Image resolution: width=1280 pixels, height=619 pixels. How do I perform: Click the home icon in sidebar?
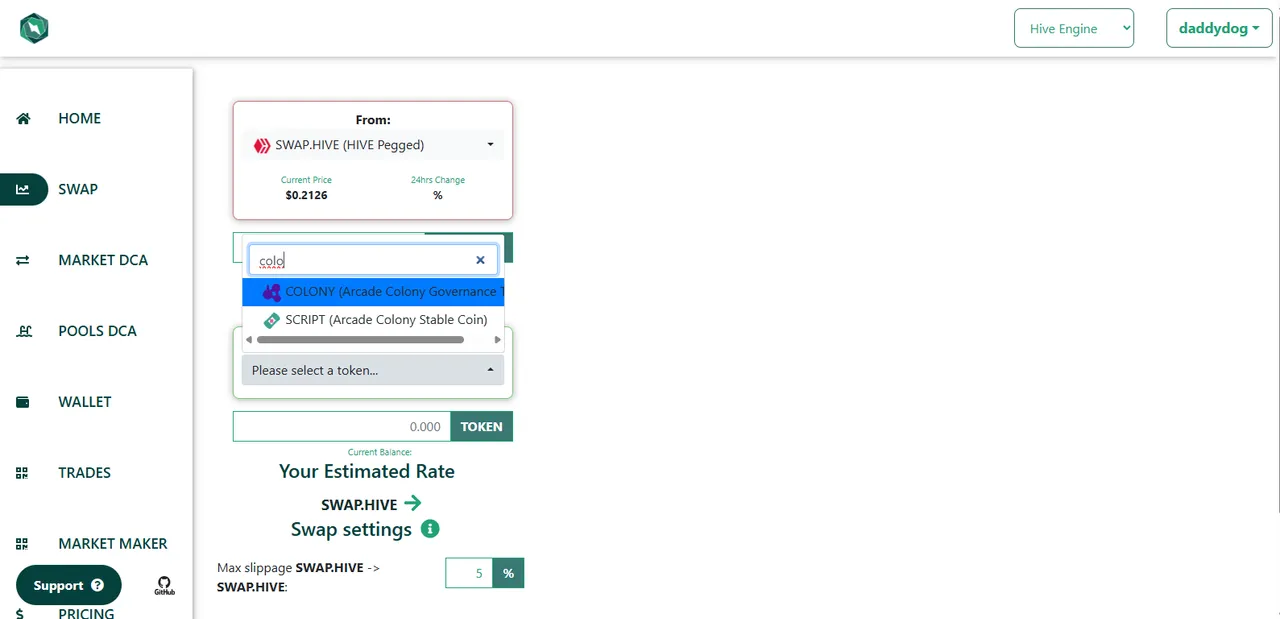23,118
